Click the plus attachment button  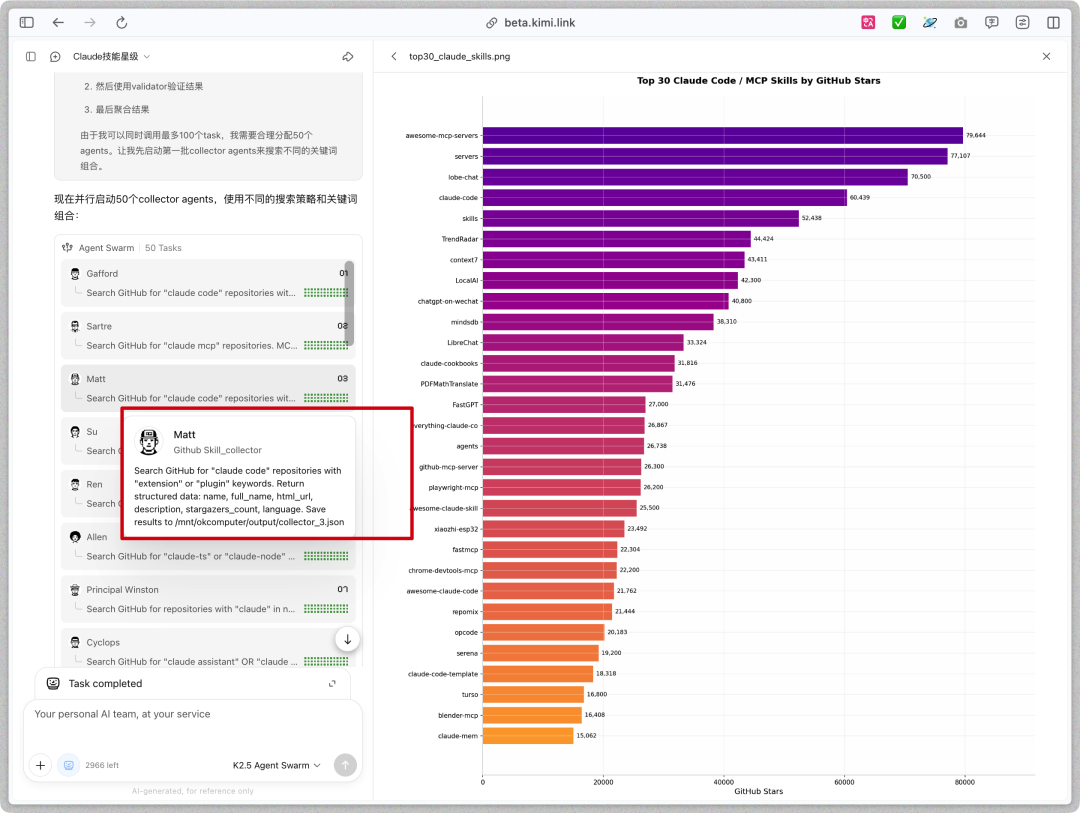coord(40,765)
